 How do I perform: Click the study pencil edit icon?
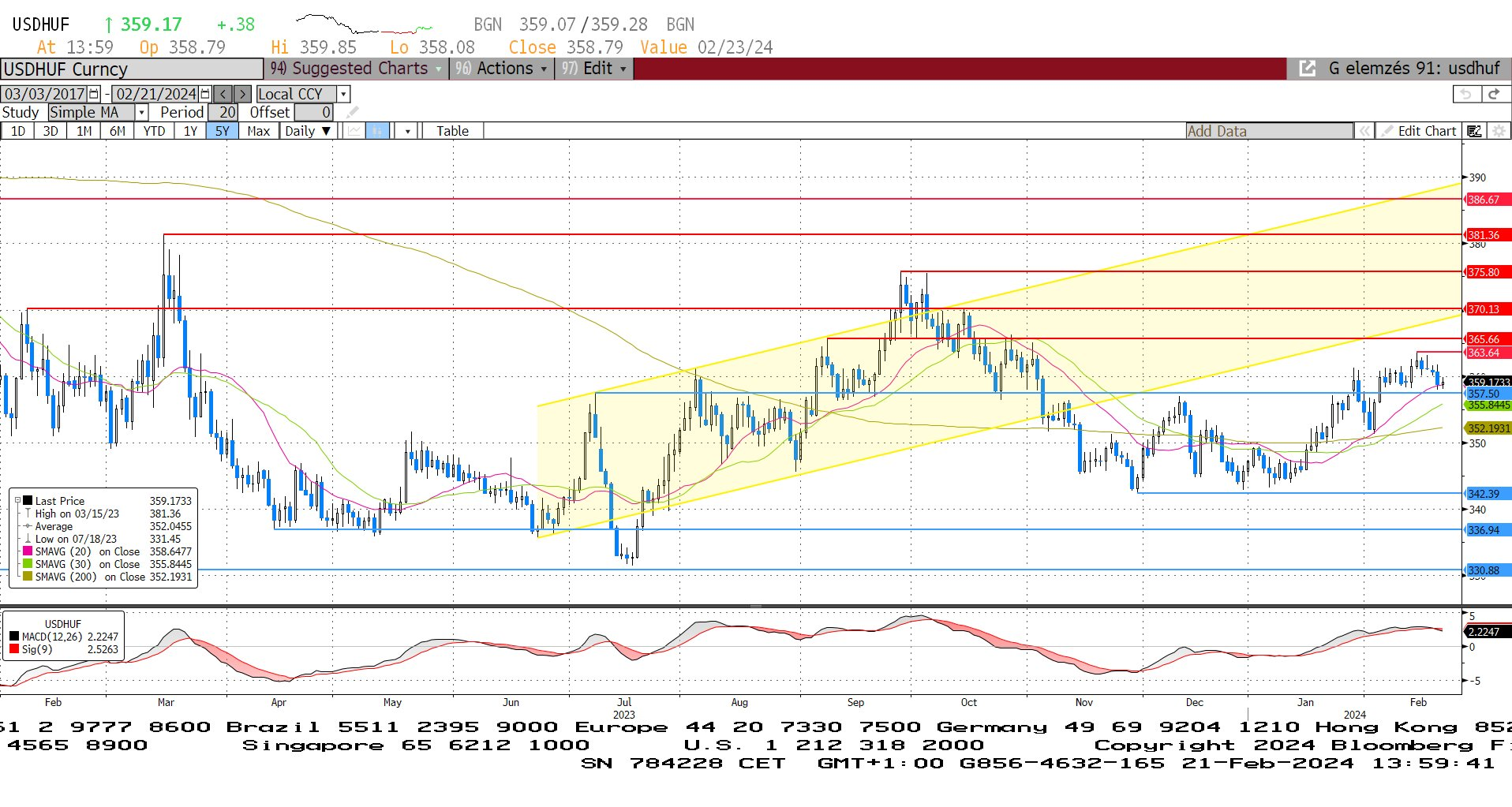point(352,112)
